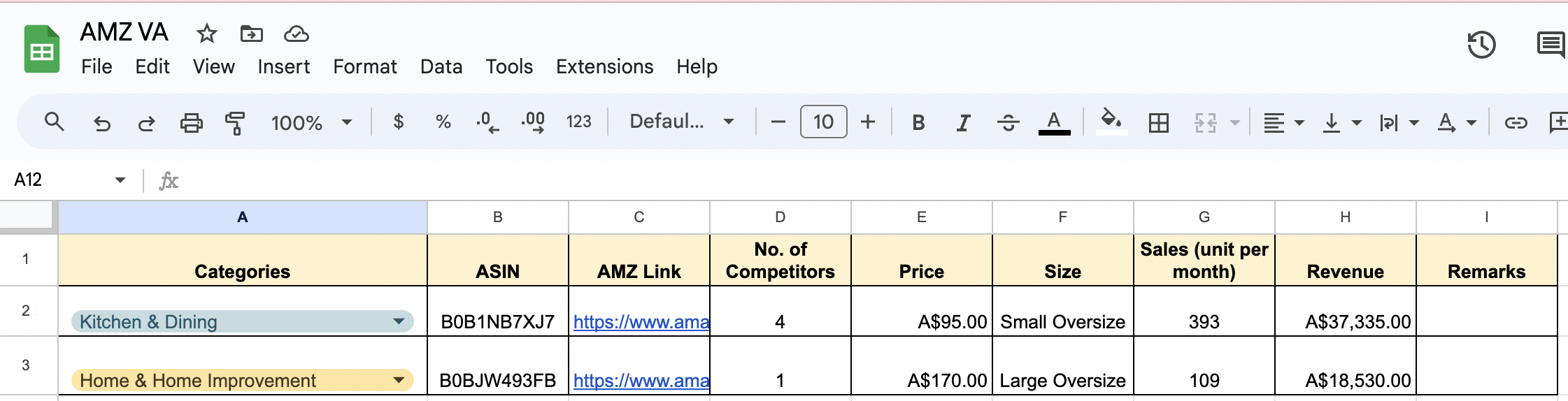This screenshot has height=401, width=1568.
Task: Click the insert link icon
Action: [x=1516, y=123]
